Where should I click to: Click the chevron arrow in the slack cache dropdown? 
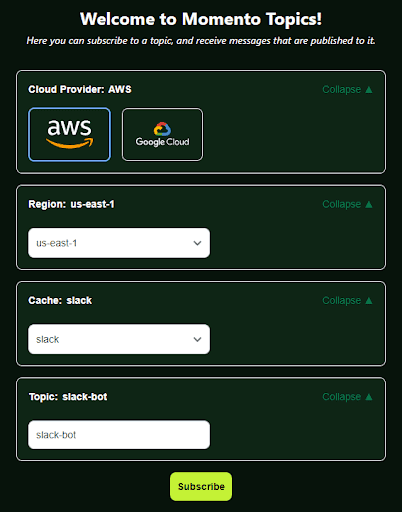point(197,340)
